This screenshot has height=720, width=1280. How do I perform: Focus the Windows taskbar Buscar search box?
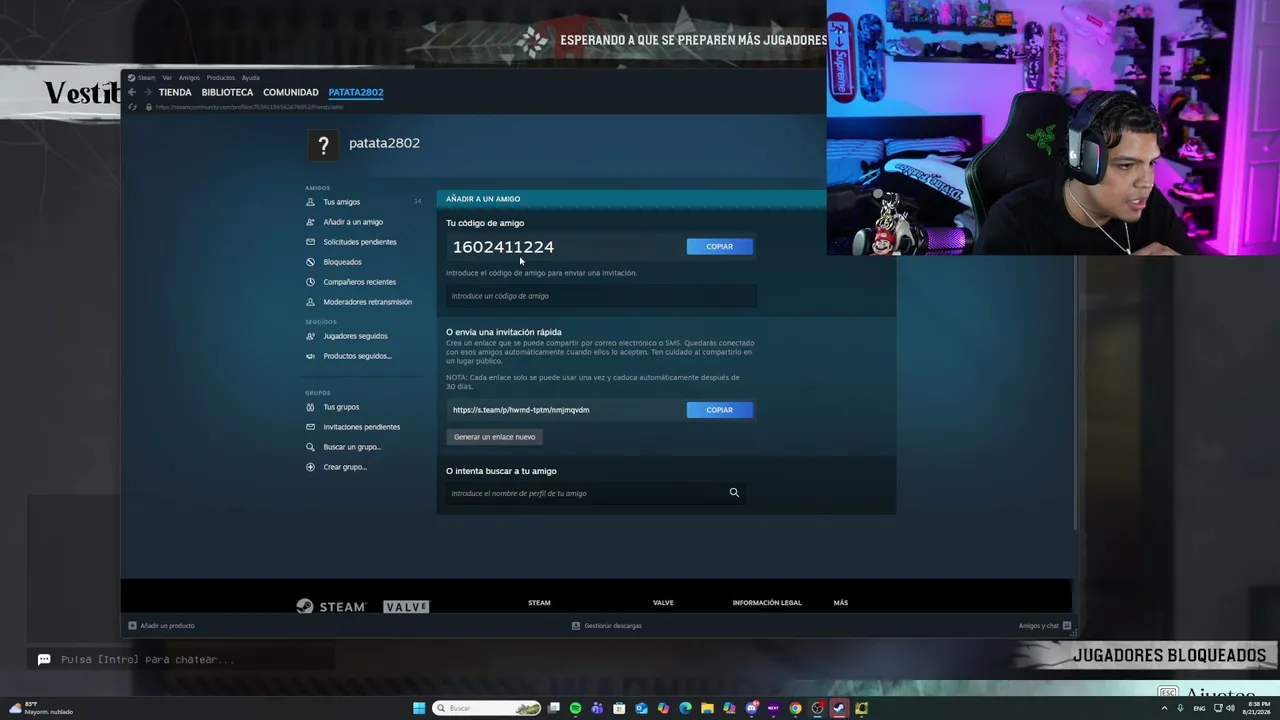[x=487, y=708]
